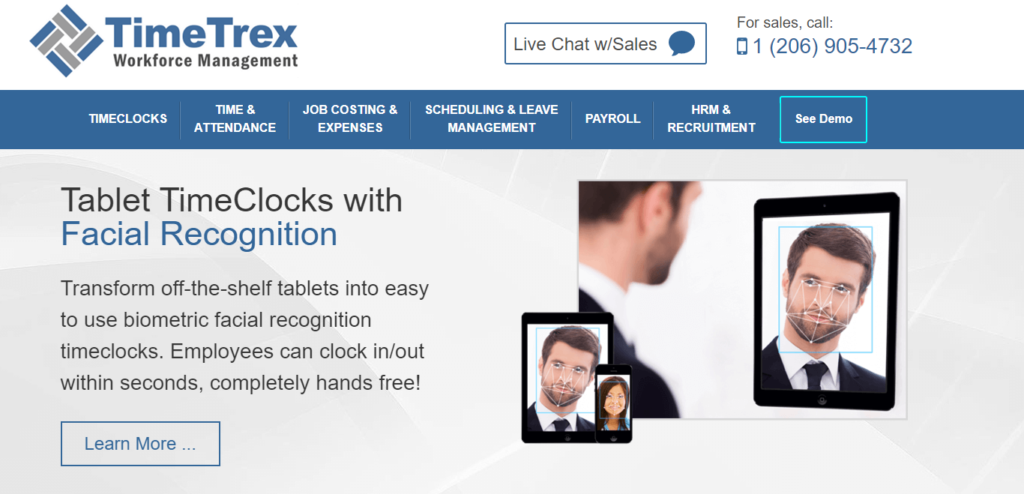Open the PAYROLL navigation item
Viewport: 1024px width, 494px height.
613,119
